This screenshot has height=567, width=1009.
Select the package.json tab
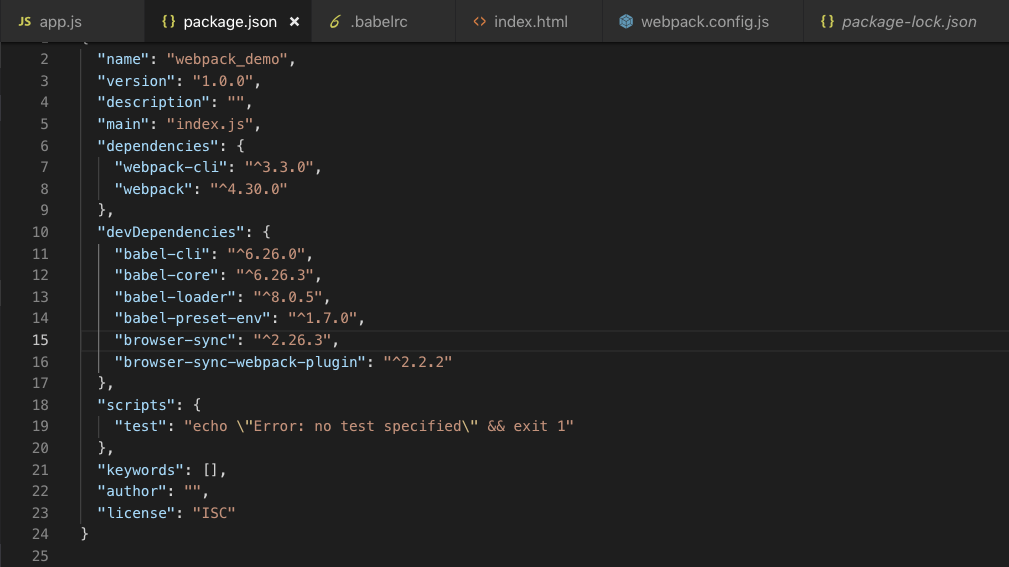tap(228, 21)
